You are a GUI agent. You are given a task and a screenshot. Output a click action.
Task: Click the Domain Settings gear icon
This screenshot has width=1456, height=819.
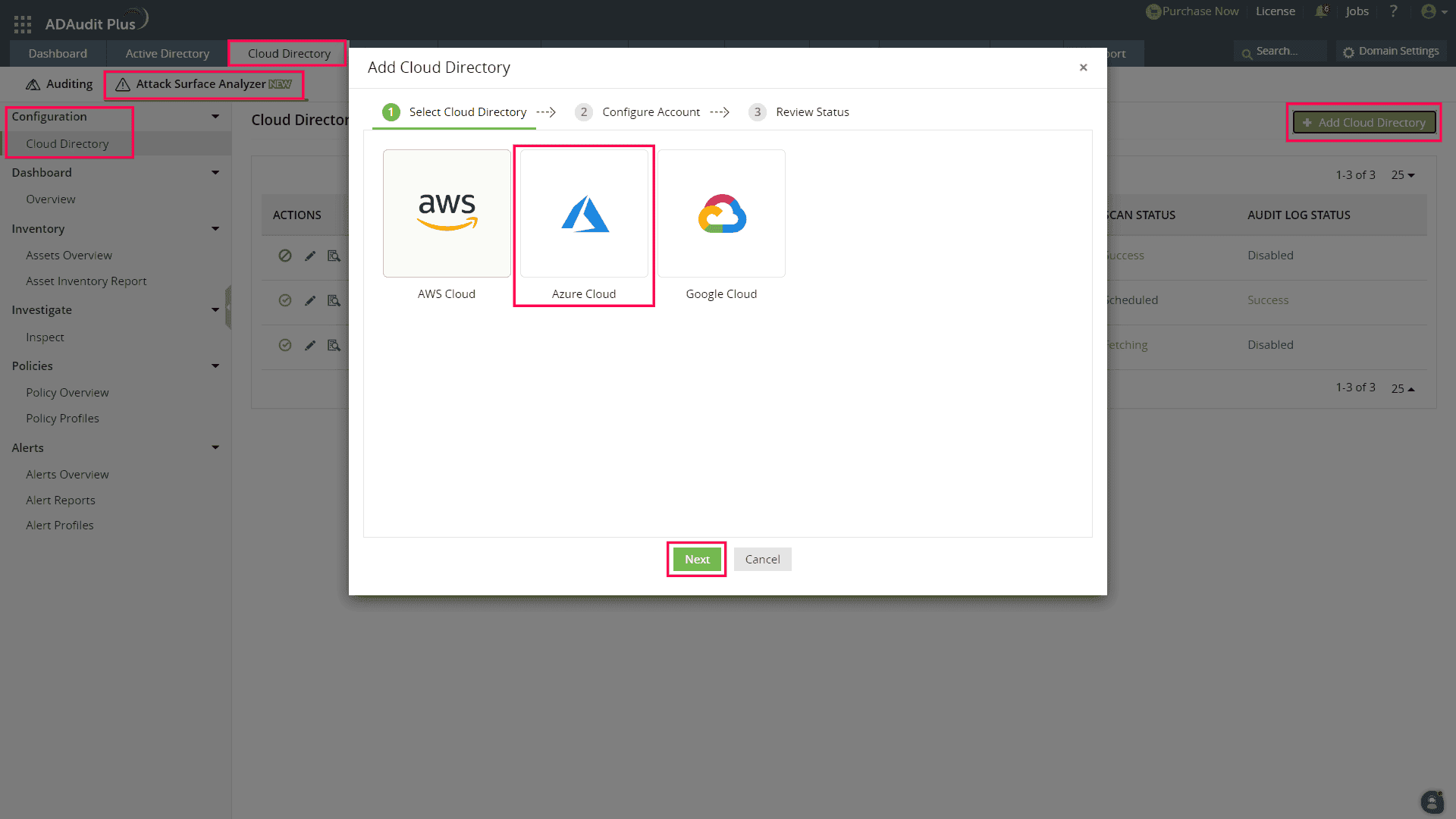[x=1350, y=51]
